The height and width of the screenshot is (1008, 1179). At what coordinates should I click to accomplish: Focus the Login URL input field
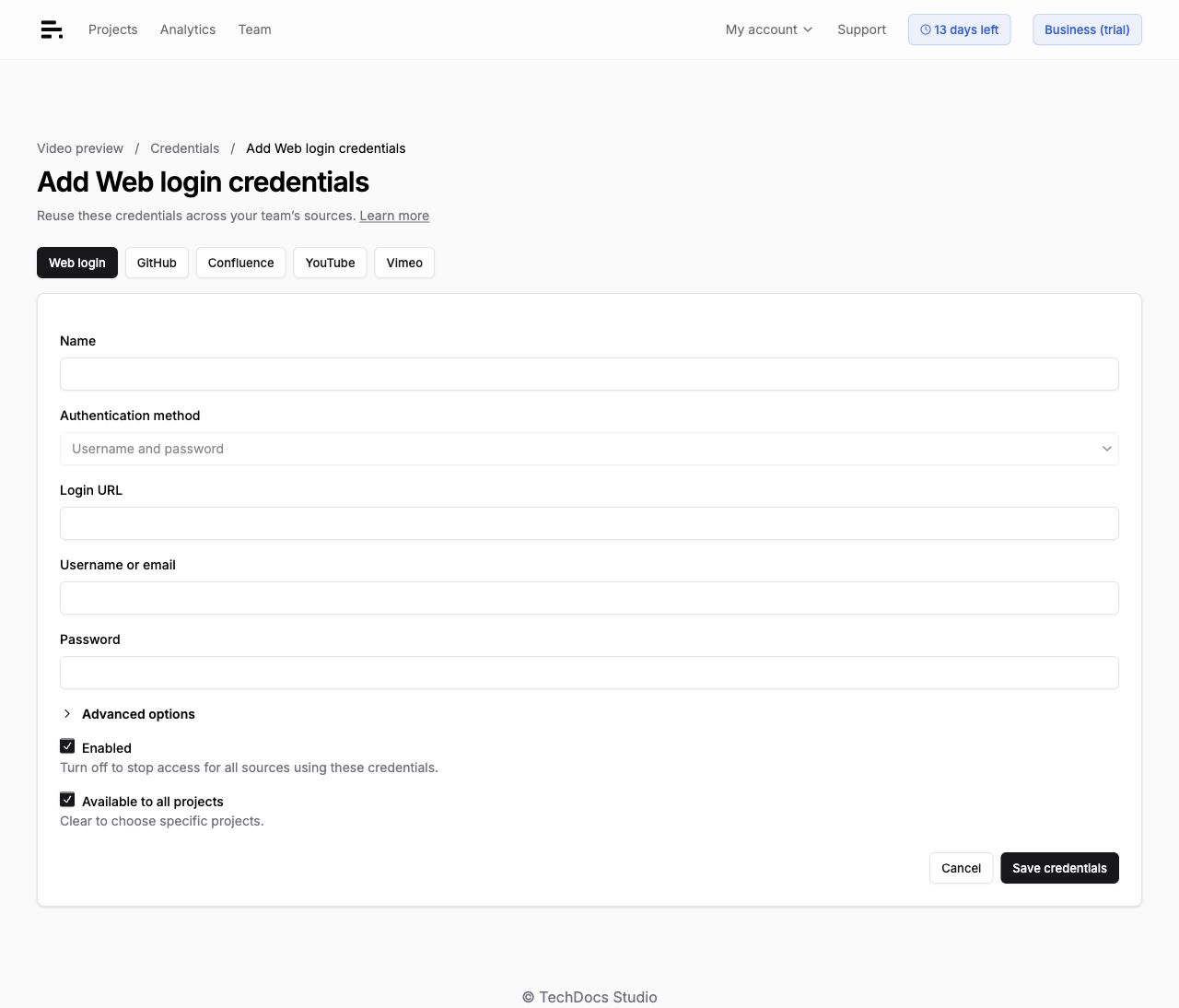click(589, 523)
